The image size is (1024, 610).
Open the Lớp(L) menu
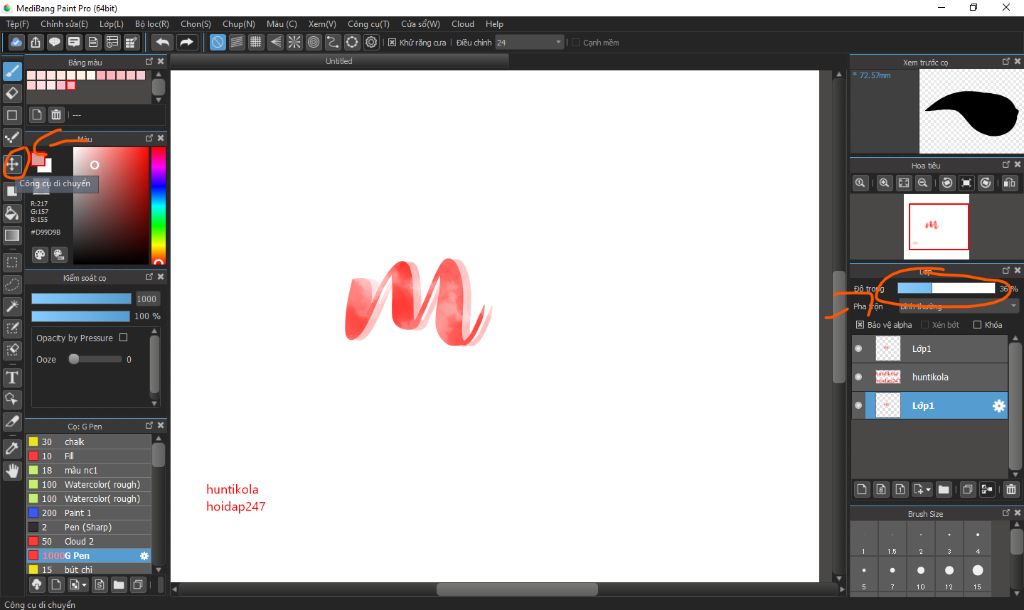(111, 24)
